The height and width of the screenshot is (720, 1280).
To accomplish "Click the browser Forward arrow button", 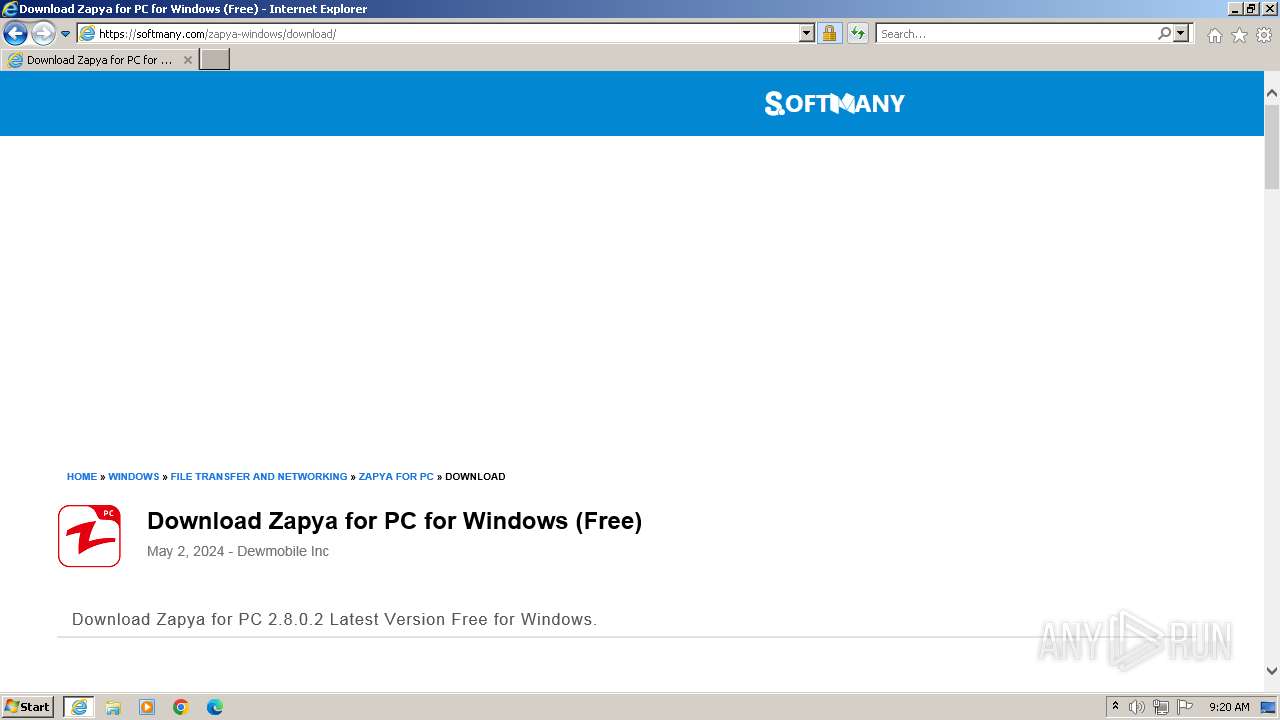I will [43, 33].
